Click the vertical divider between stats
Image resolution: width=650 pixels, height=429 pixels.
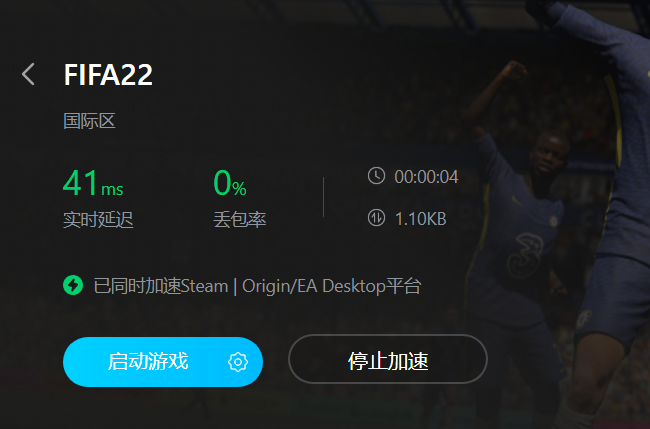click(x=323, y=197)
